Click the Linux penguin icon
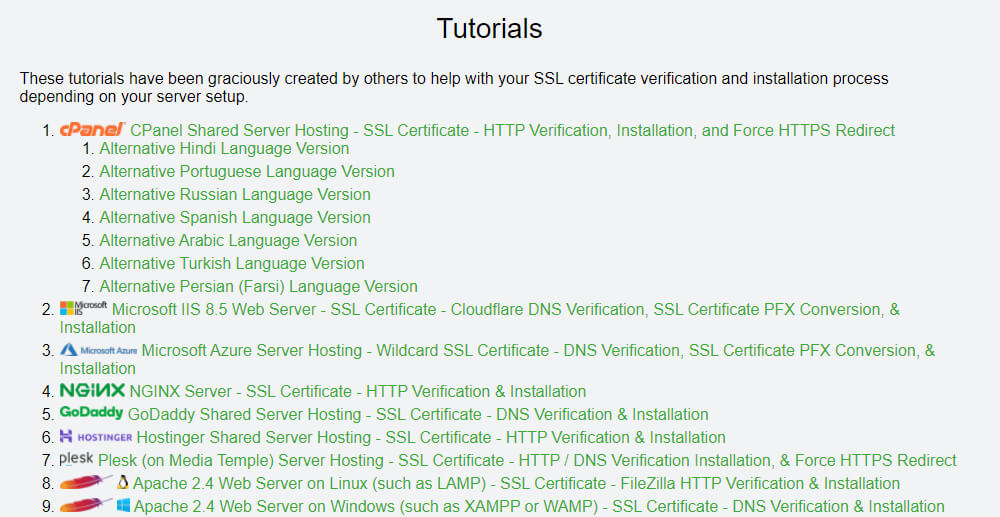Viewport: 1000px width, 517px height. [x=122, y=483]
